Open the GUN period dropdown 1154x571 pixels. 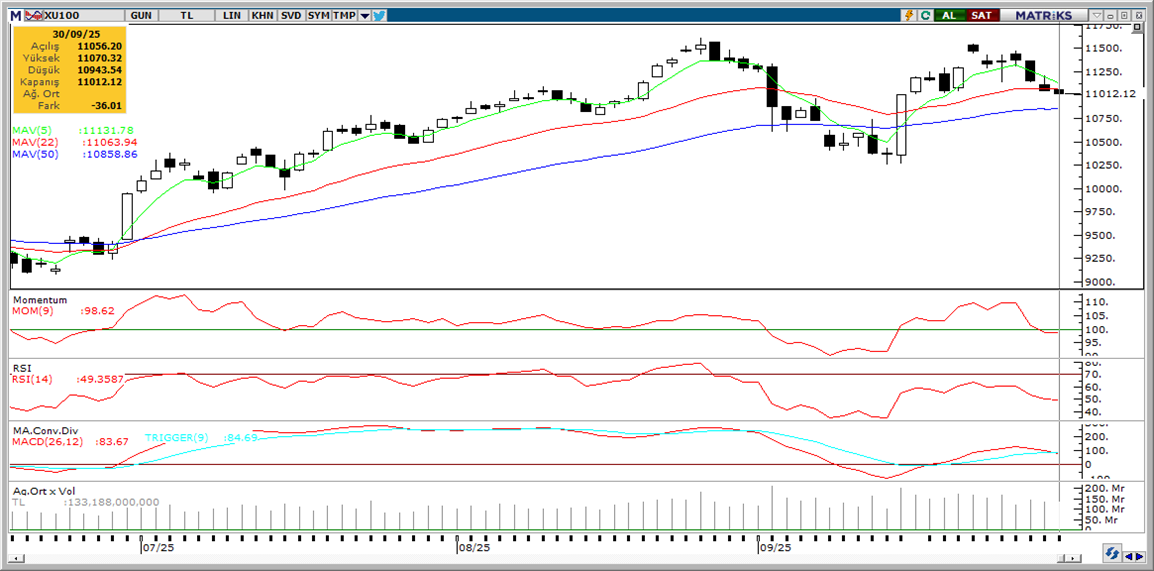point(142,15)
